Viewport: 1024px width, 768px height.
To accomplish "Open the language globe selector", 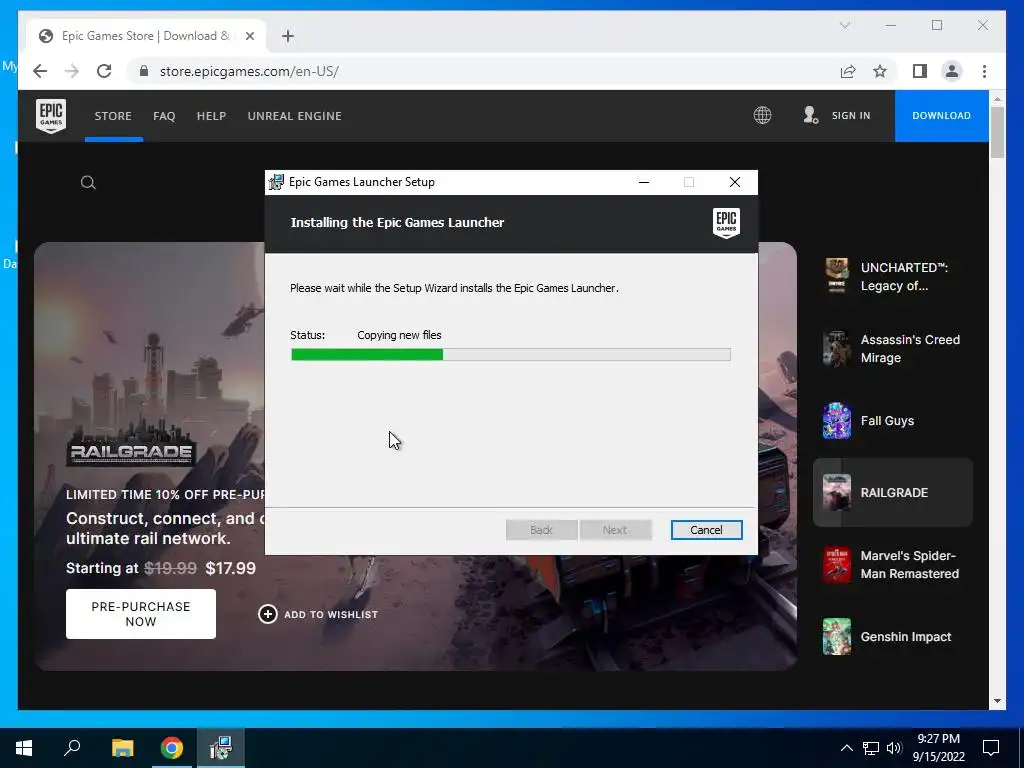I will (762, 116).
